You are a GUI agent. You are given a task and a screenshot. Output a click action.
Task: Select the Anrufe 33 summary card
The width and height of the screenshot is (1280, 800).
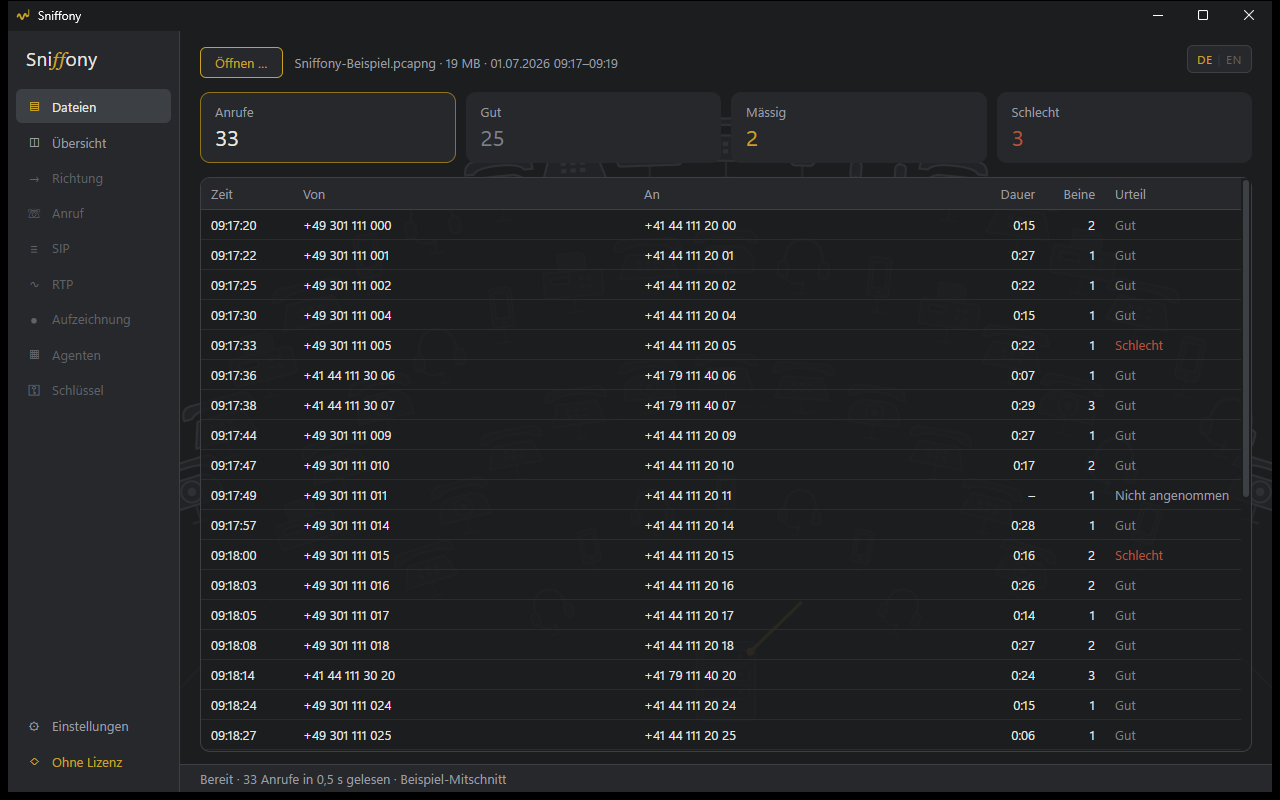point(328,128)
